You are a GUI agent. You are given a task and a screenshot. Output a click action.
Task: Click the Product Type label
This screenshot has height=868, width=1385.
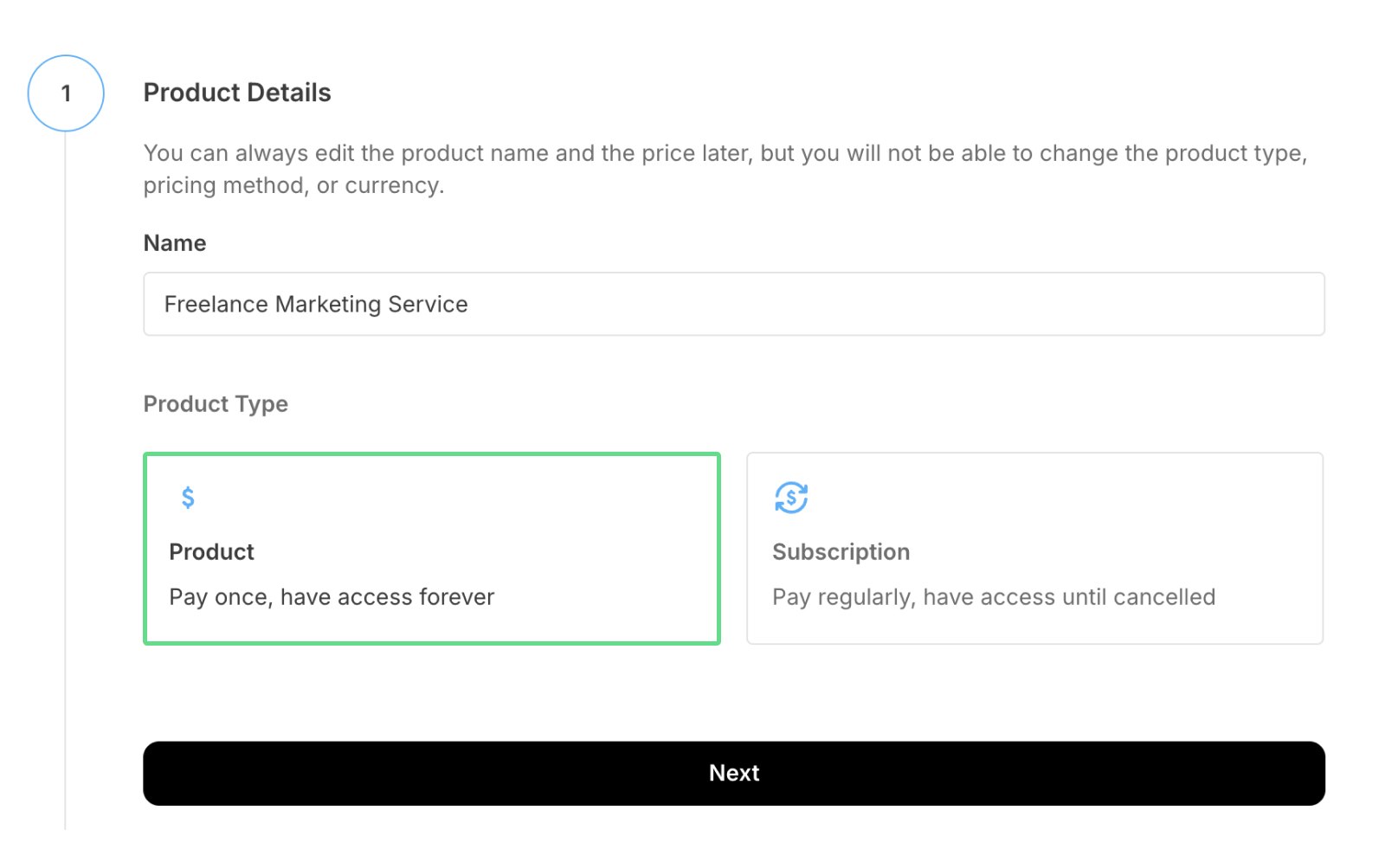click(216, 404)
